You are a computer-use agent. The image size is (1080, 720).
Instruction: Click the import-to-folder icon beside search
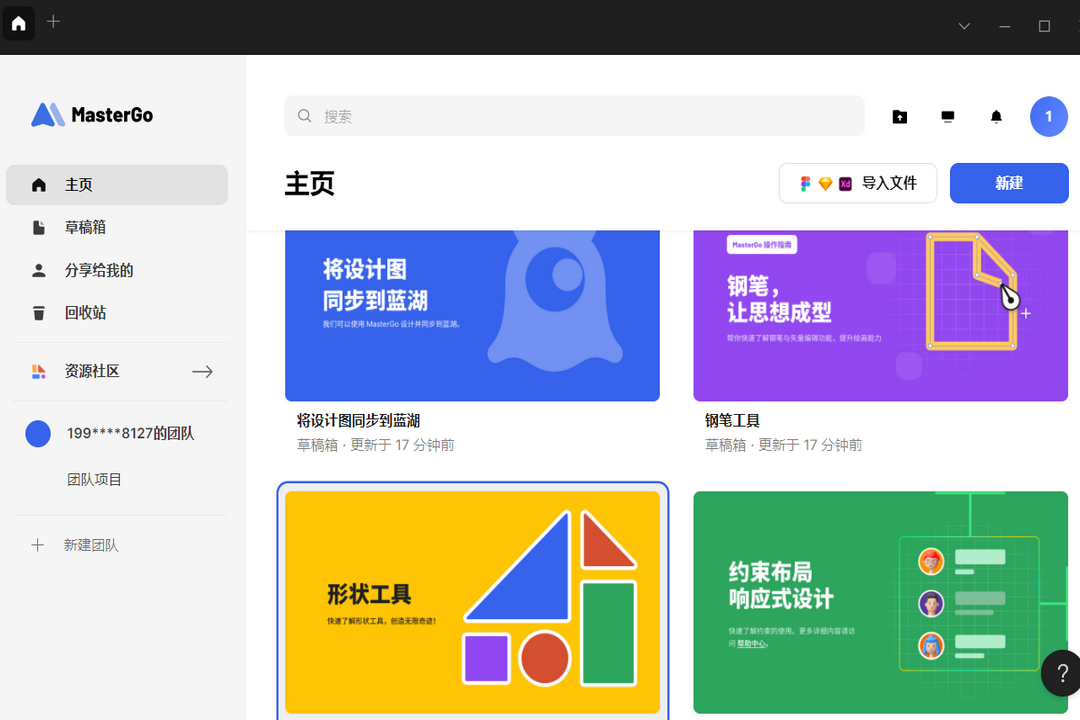click(x=899, y=116)
